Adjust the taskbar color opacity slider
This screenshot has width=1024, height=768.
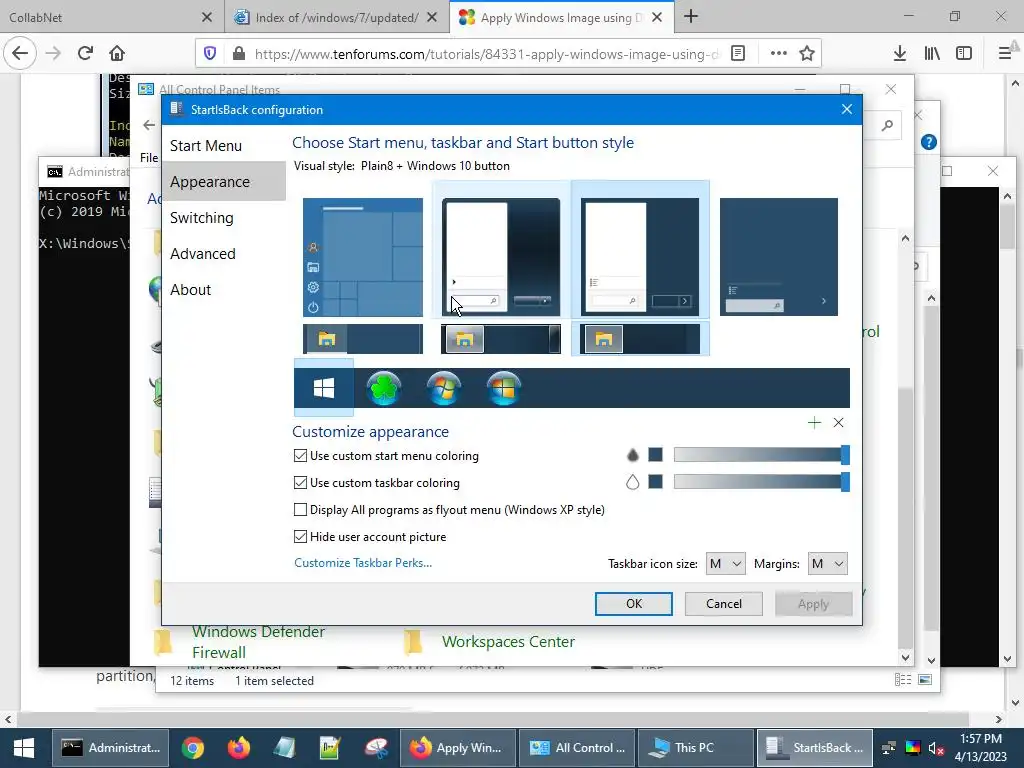click(x=761, y=482)
